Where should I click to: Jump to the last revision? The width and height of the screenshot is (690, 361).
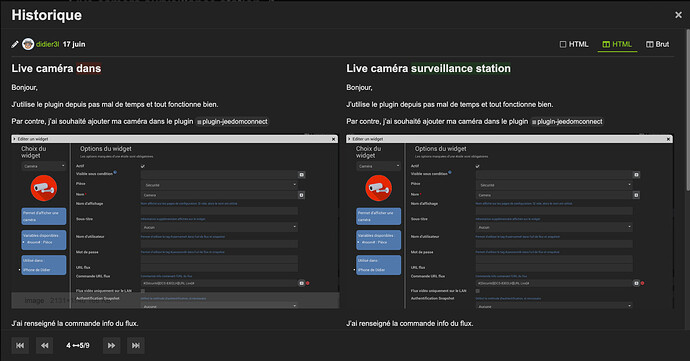point(136,346)
